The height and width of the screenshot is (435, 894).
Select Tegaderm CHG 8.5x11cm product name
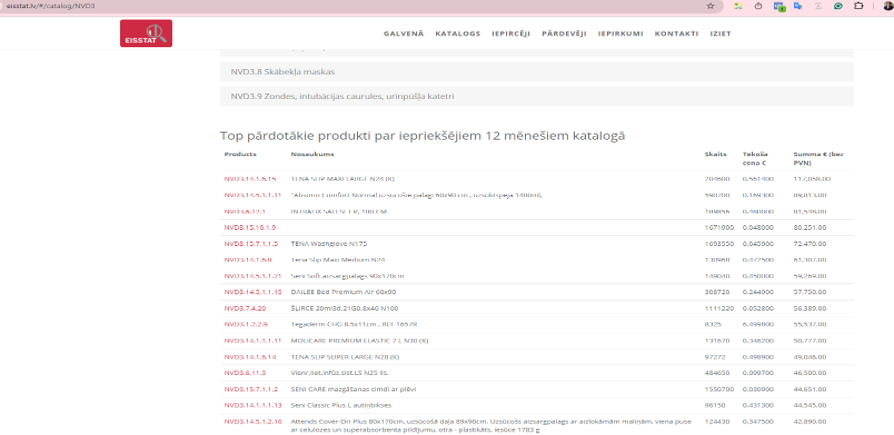click(x=354, y=324)
